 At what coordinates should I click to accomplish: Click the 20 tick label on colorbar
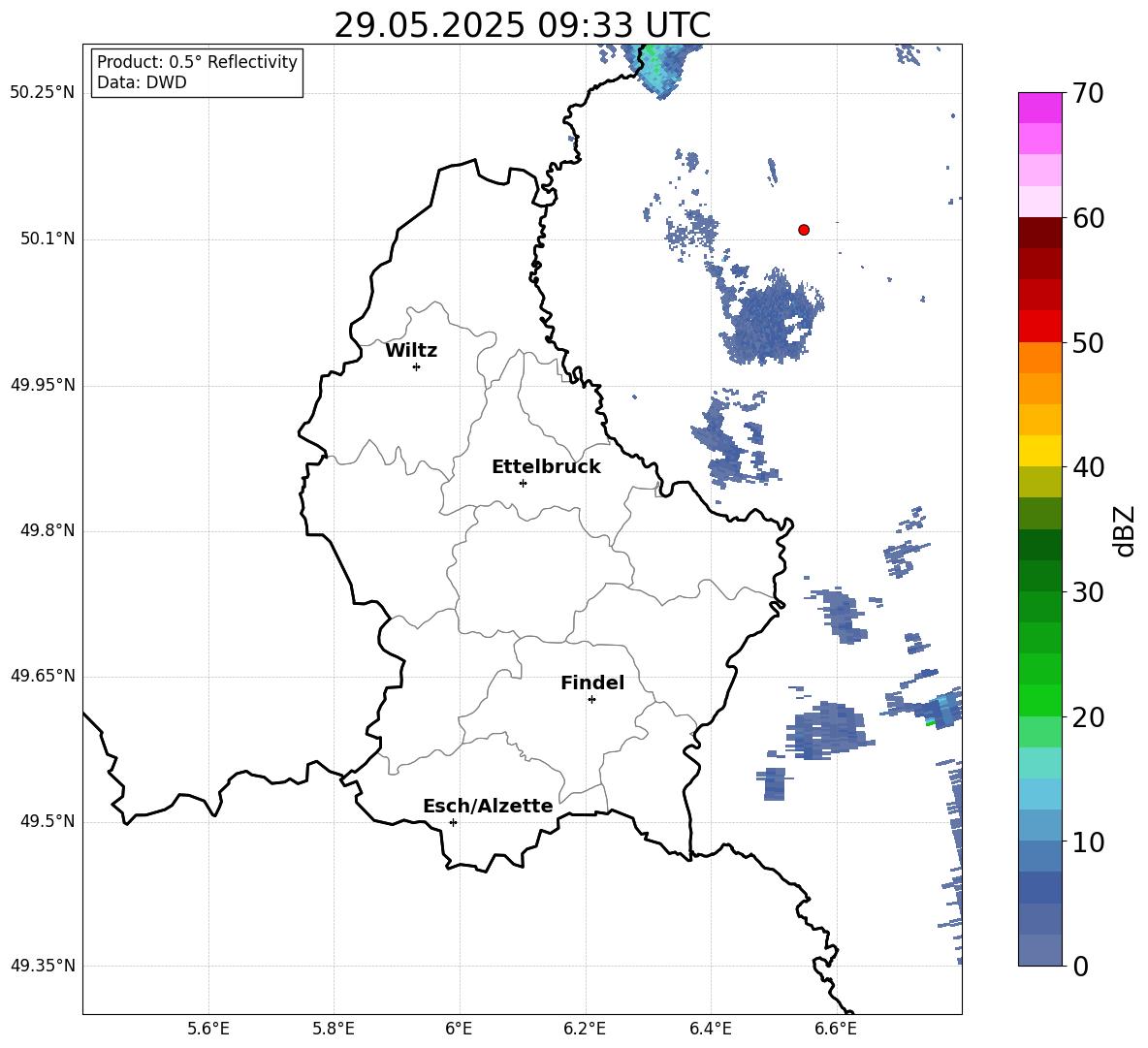[x=1088, y=717]
